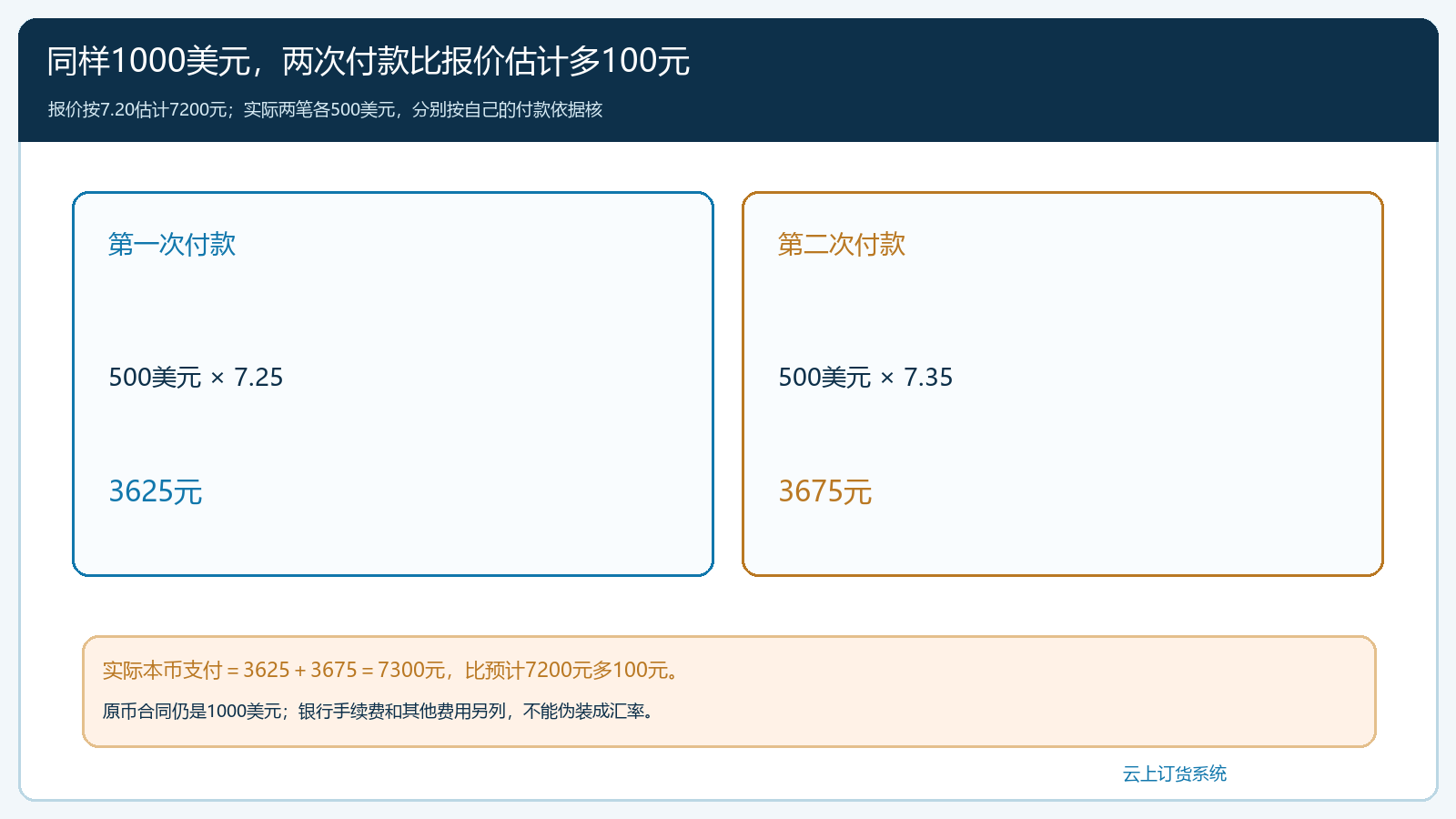Click the 3675元 result amount
The height and width of the screenshot is (819, 1456).
coord(825,491)
